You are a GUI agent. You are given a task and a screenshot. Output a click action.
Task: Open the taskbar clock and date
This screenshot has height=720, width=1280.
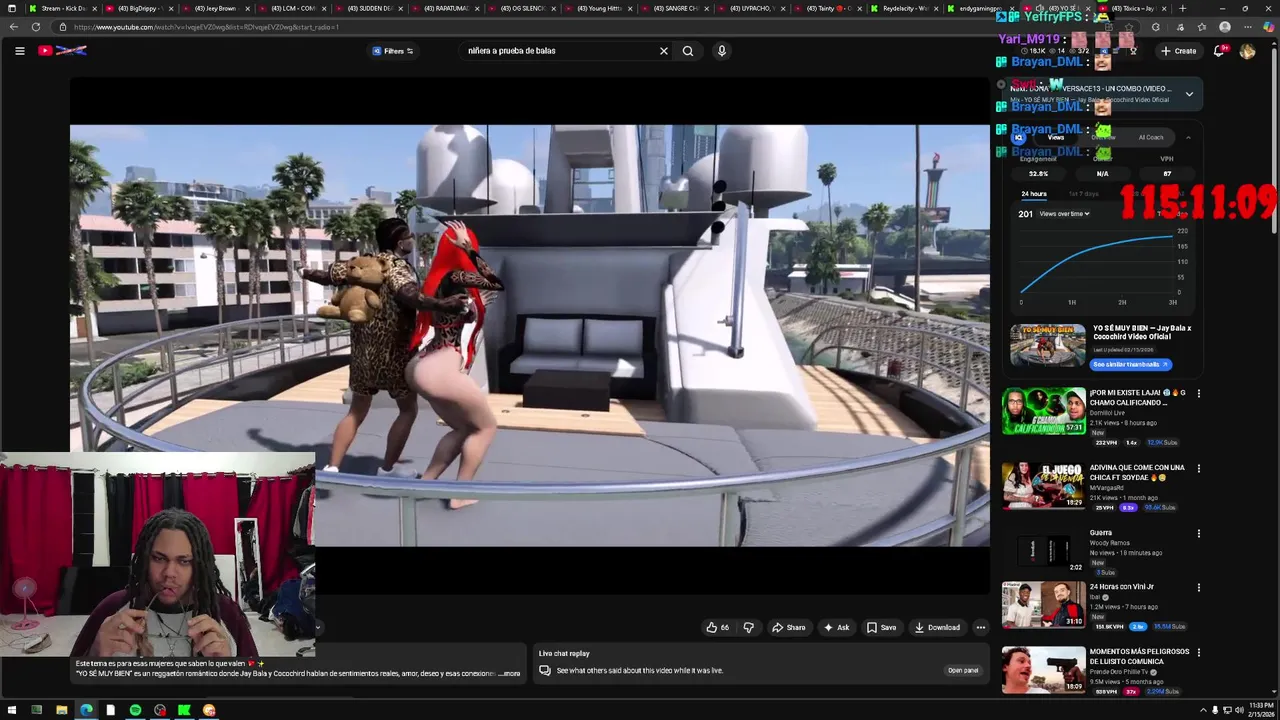click(1260, 710)
